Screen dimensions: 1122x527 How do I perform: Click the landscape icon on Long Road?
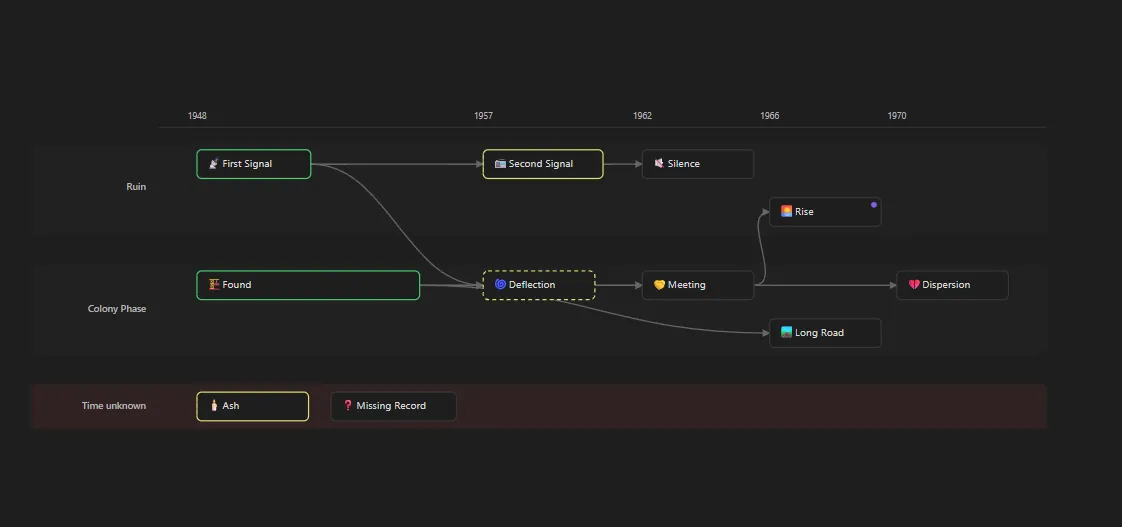pyautogui.click(x=786, y=332)
